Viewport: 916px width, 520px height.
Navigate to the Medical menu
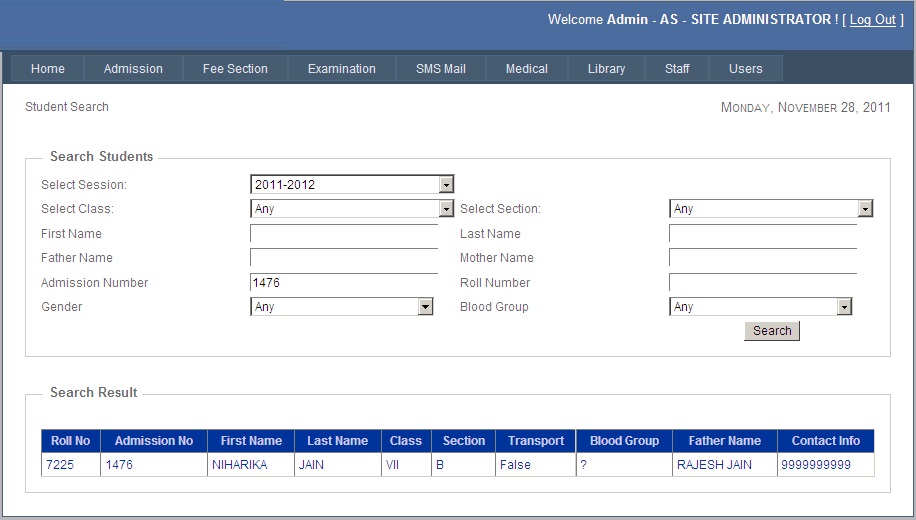tap(527, 69)
